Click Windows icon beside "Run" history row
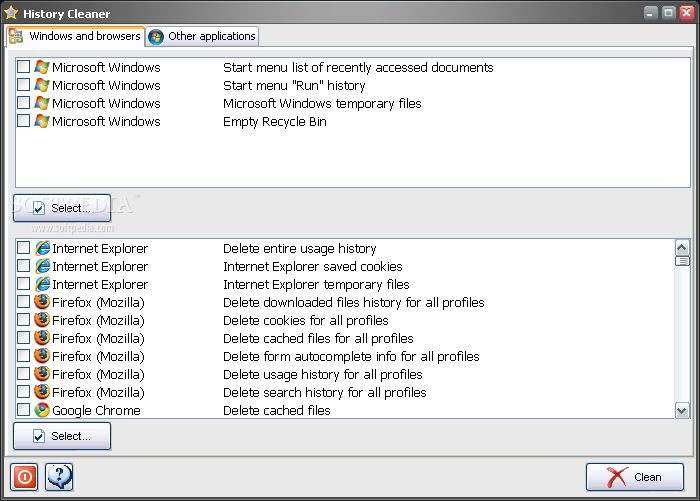The width and height of the screenshot is (700, 501). (42, 85)
